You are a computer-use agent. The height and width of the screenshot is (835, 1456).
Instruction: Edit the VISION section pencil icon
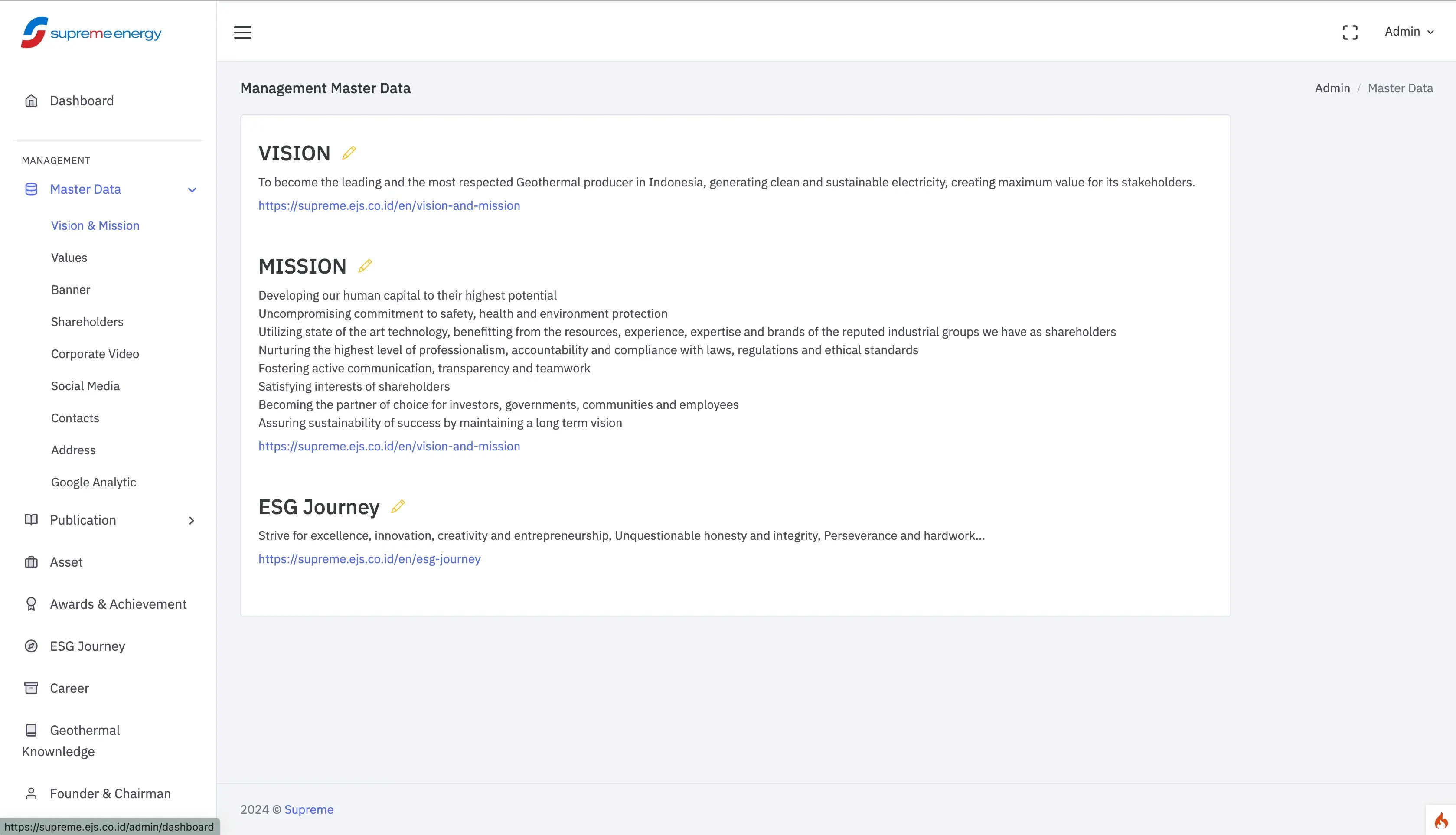click(349, 153)
